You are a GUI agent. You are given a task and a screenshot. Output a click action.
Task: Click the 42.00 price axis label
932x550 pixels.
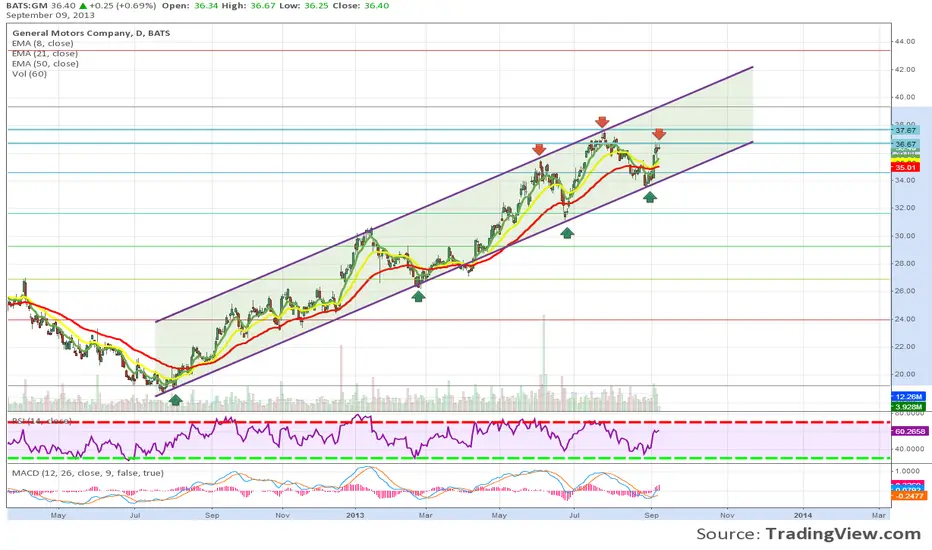[905, 70]
